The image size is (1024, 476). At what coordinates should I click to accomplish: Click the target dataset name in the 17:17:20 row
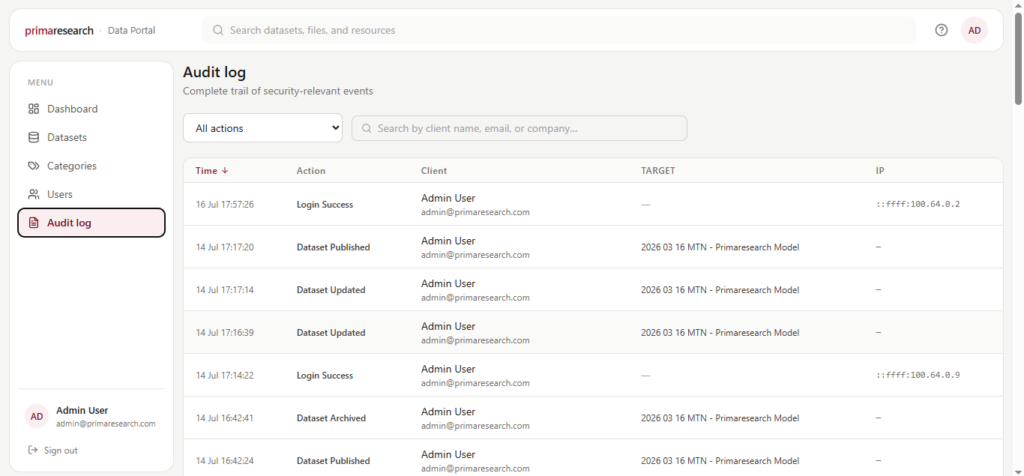coord(720,247)
